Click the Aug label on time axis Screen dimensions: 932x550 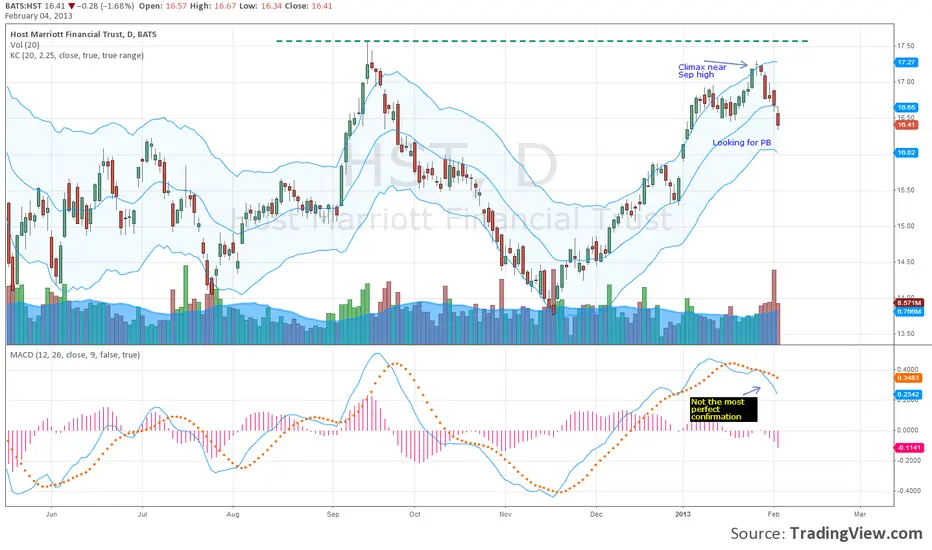click(233, 514)
